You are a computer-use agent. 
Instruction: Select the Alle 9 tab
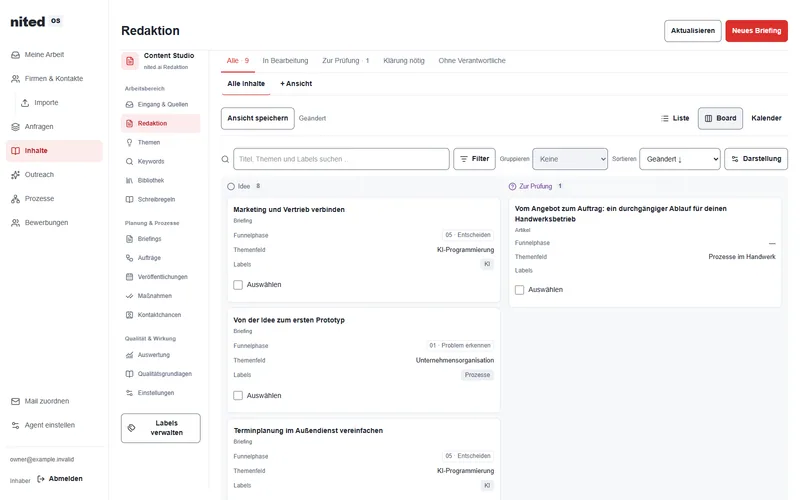pos(238,61)
